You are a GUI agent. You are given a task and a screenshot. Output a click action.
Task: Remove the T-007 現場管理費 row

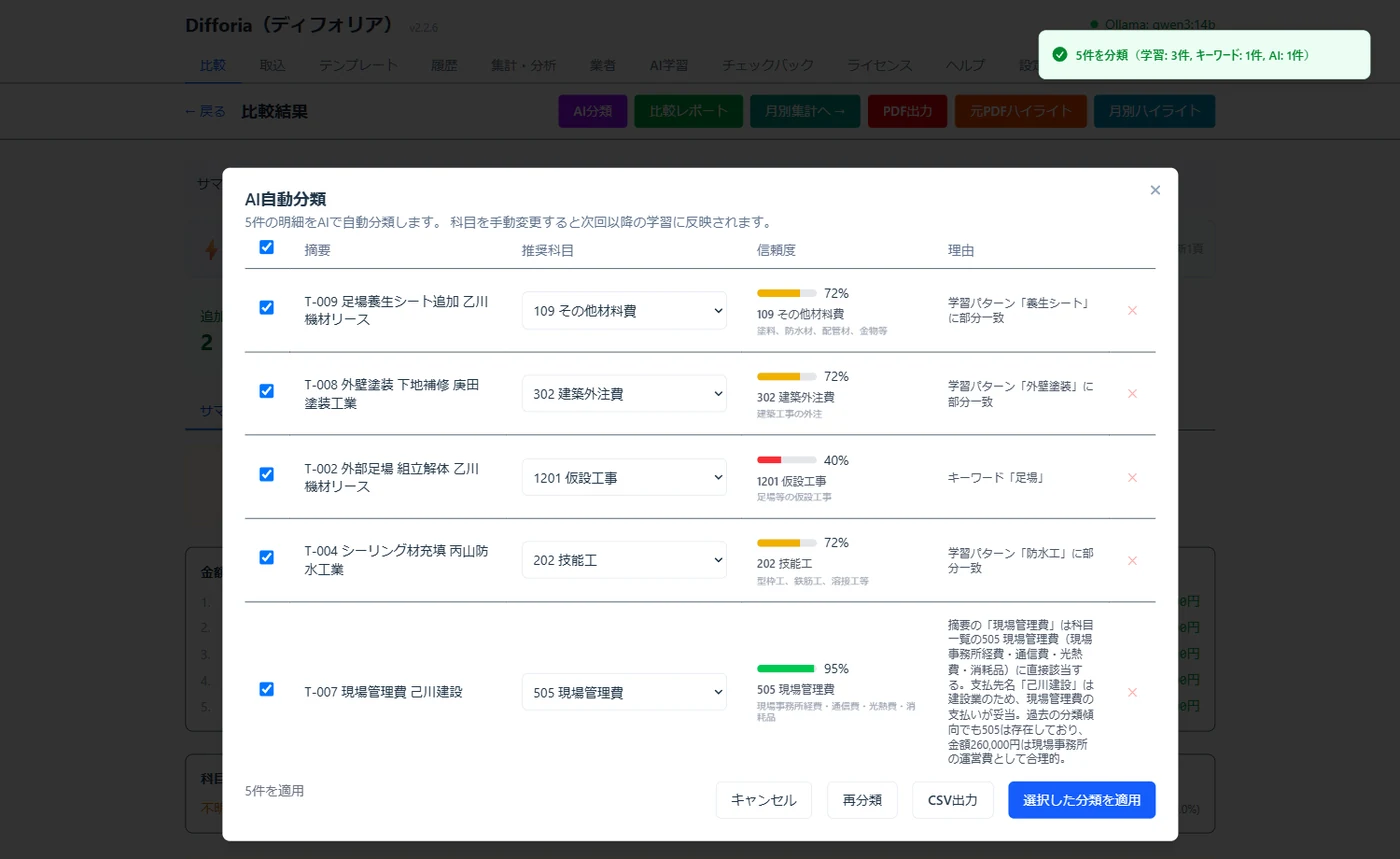click(x=1132, y=692)
